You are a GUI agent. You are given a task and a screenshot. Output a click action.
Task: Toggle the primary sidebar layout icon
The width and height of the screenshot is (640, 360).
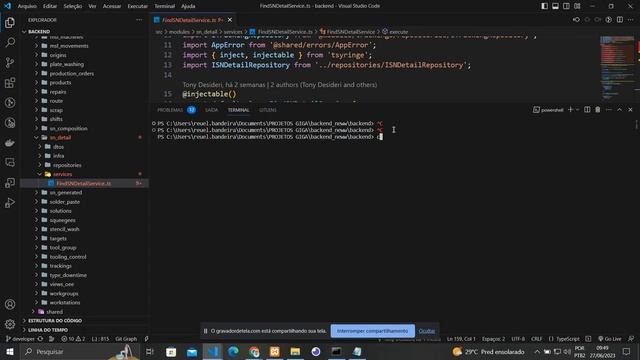pos(544,6)
